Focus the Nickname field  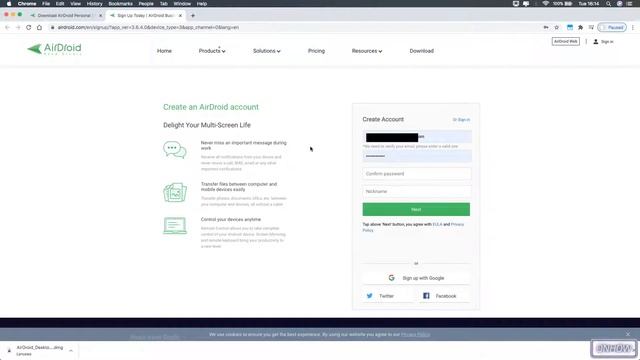(416, 191)
